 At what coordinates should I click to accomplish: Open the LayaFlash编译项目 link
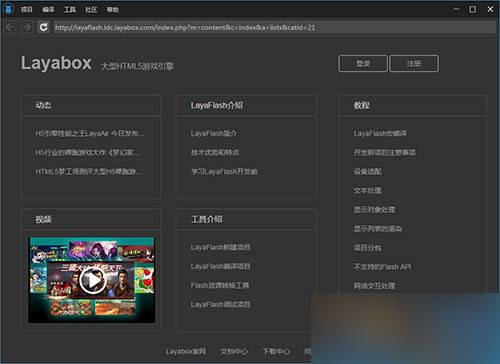point(220,266)
